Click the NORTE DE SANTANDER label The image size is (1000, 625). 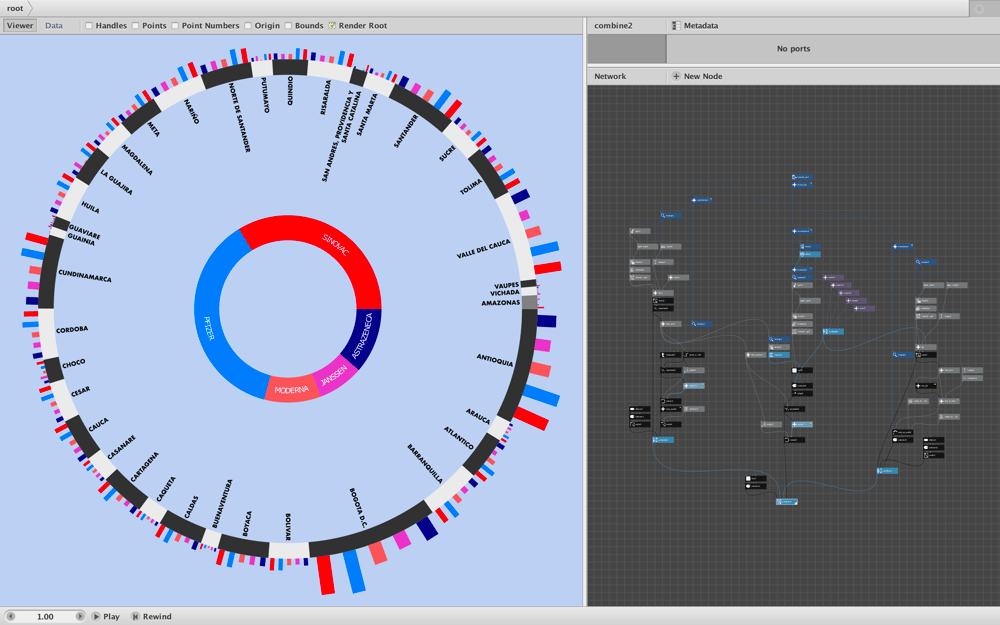tap(240, 117)
